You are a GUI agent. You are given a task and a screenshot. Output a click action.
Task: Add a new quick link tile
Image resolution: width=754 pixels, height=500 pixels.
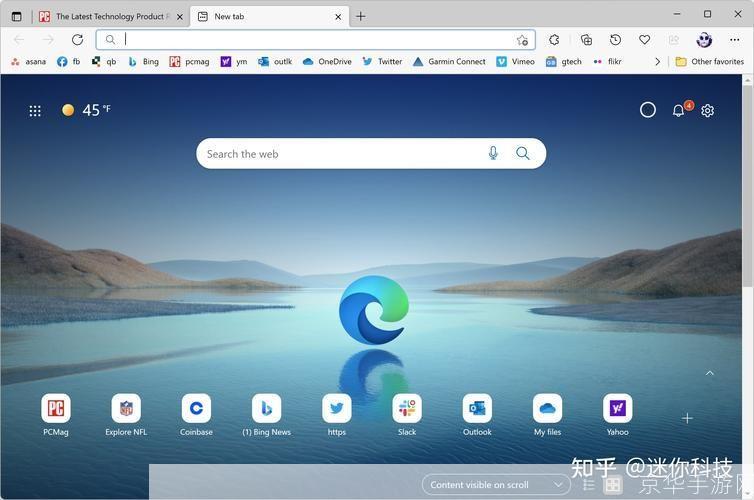(687, 418)
